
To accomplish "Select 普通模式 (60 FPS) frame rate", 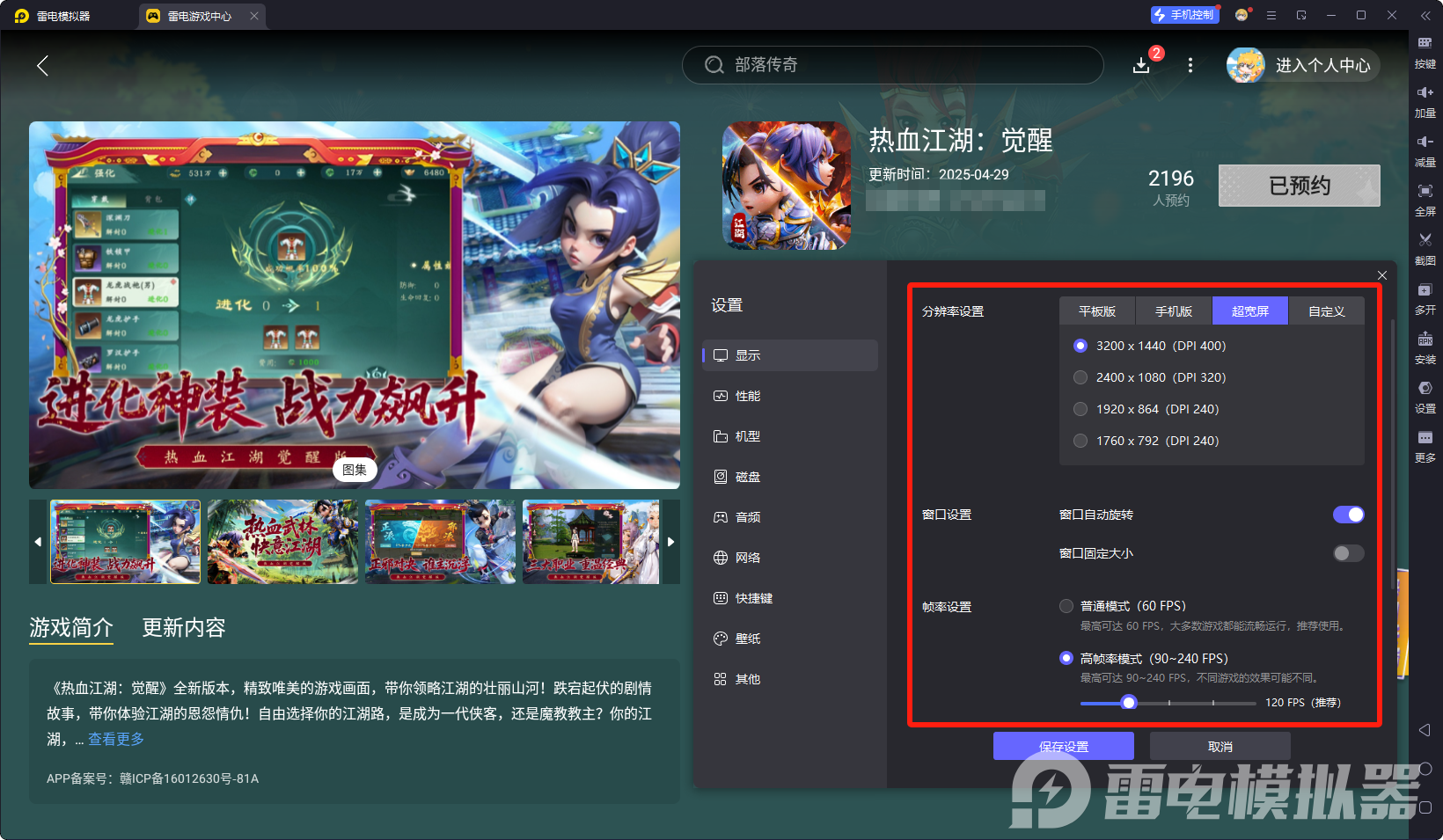I will [x=1066, y=606].
